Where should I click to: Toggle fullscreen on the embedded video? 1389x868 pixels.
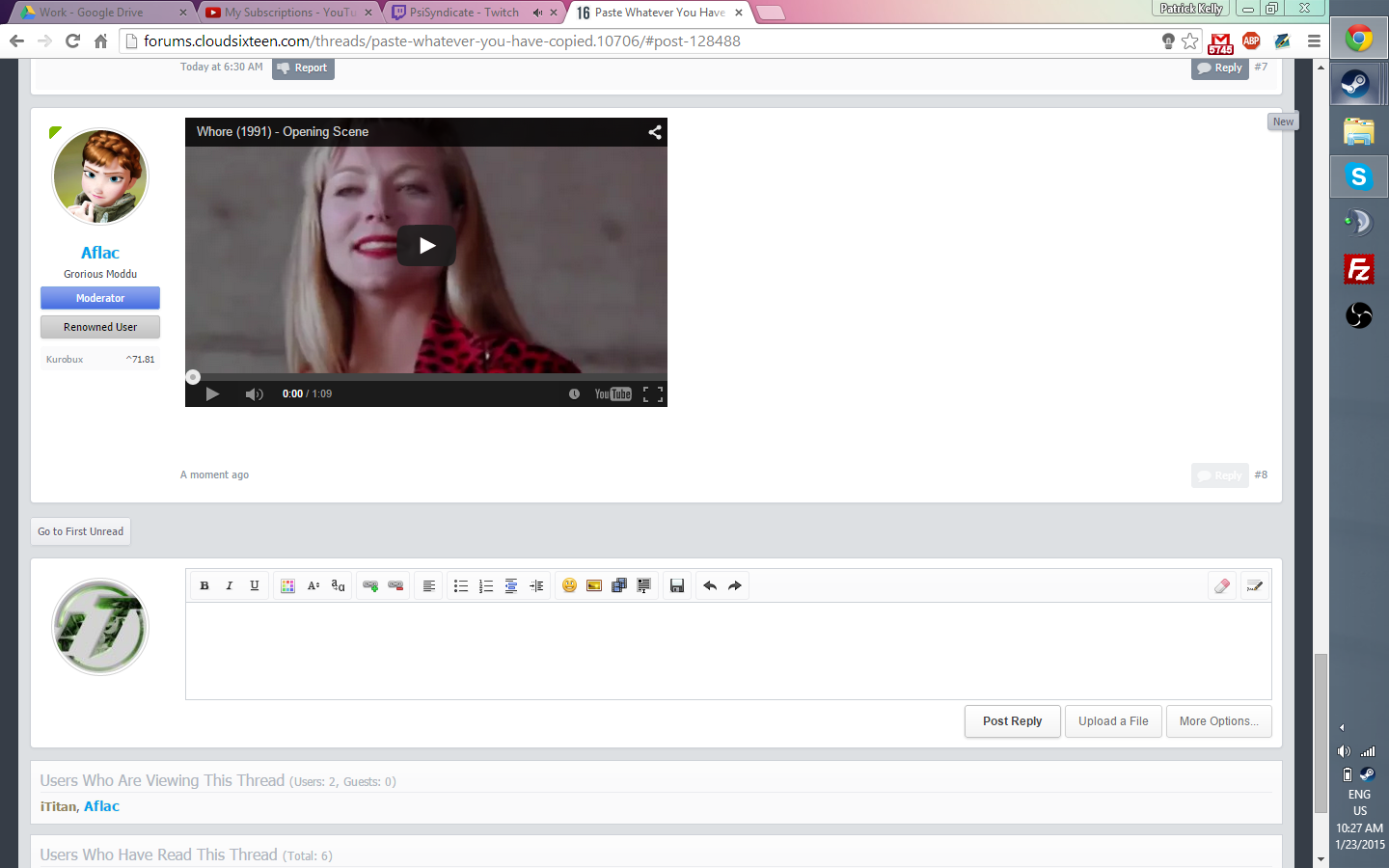point(653,393)
